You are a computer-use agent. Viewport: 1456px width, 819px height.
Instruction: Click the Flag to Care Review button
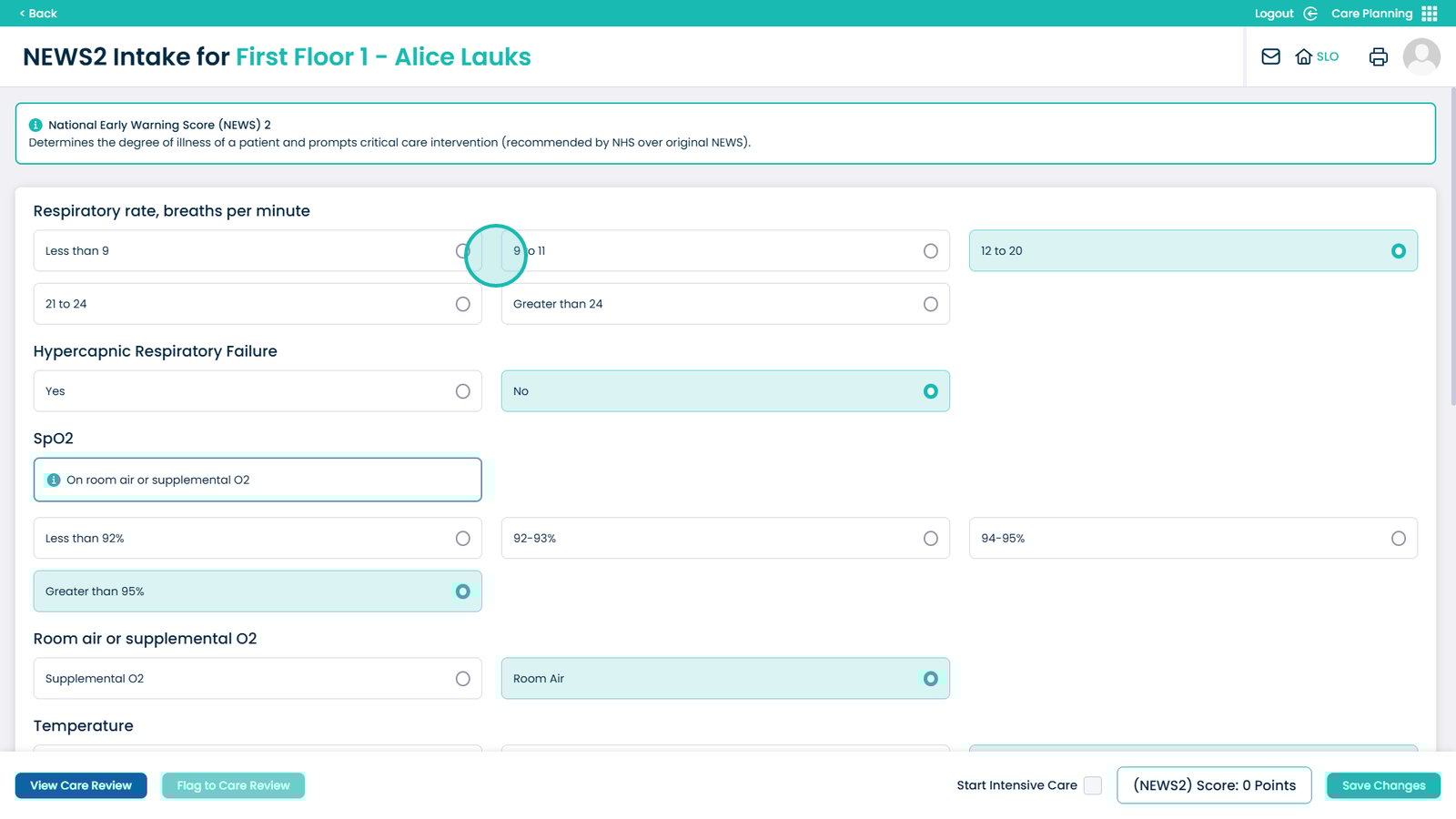pyautogui.click(x=233, y=785)
